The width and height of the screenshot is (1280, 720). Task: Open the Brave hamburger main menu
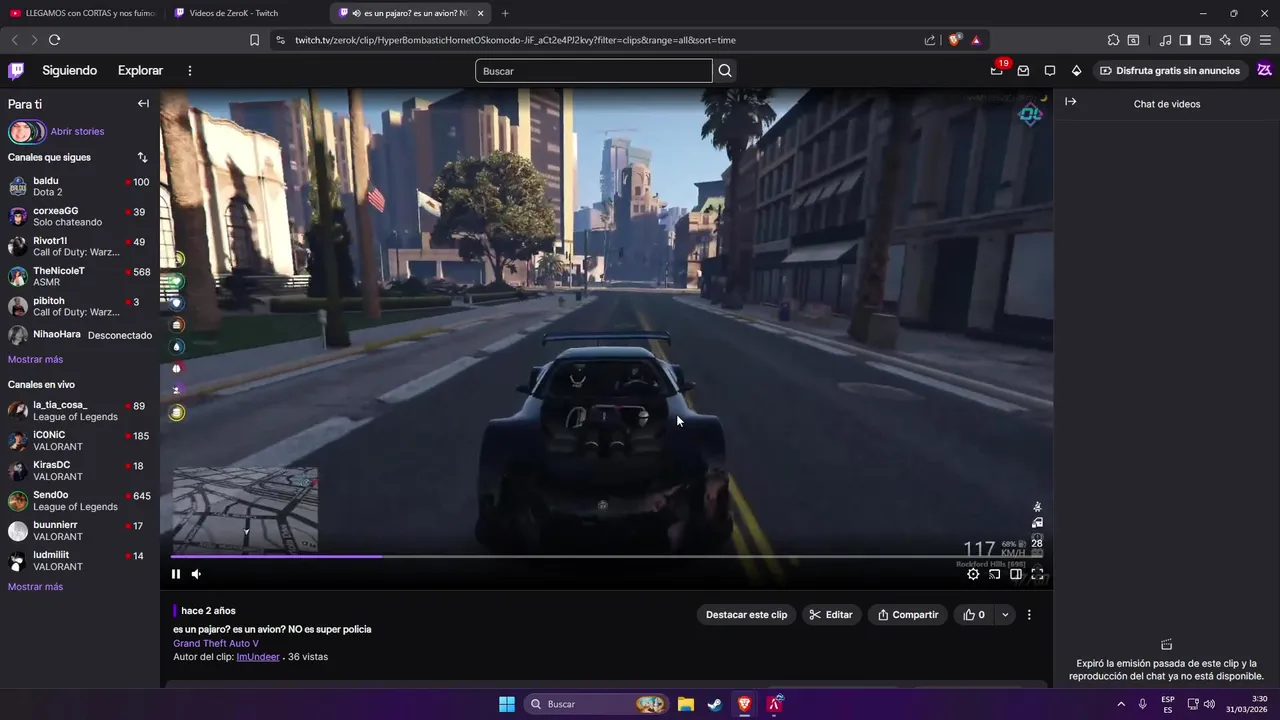pyautogui.click(x=1265, y=40)
